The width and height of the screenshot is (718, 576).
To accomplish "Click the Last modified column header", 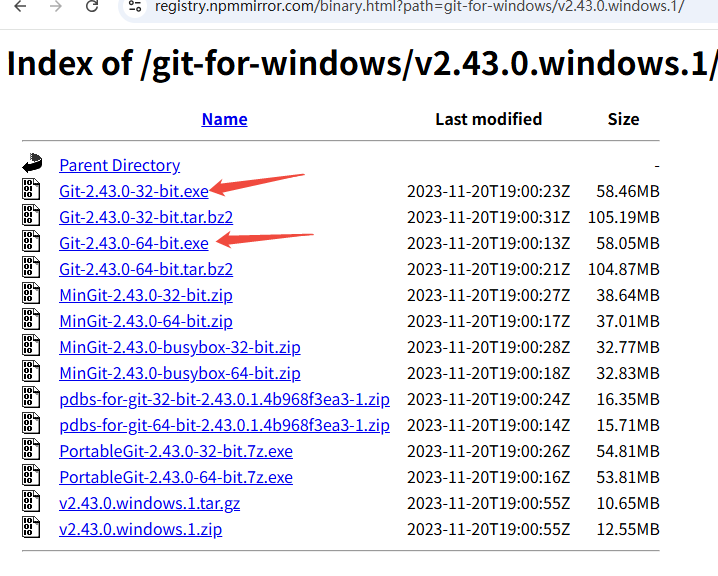I will 489,119.
